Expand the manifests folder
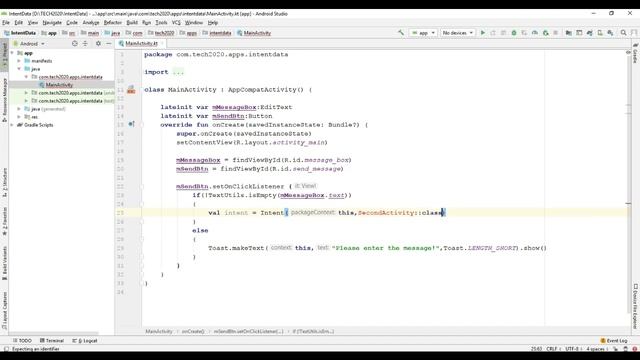 19,61
